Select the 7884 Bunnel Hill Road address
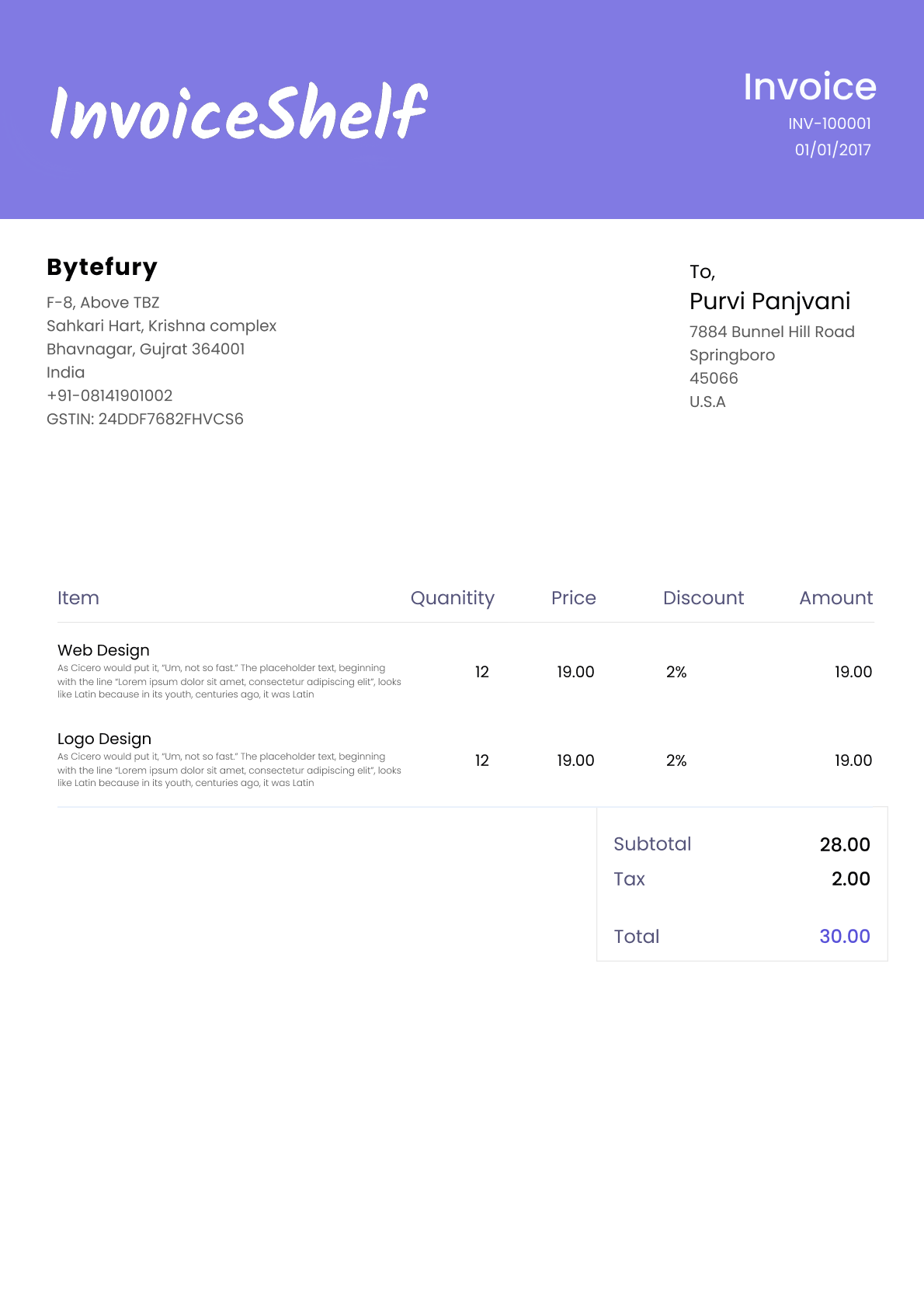924x1308 pixels. [772, 332]
